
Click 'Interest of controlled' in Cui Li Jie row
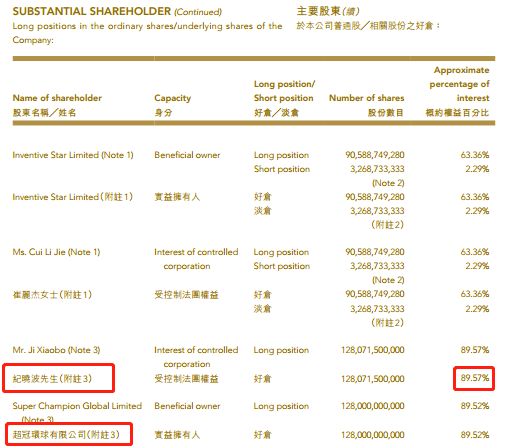point(196,252)
